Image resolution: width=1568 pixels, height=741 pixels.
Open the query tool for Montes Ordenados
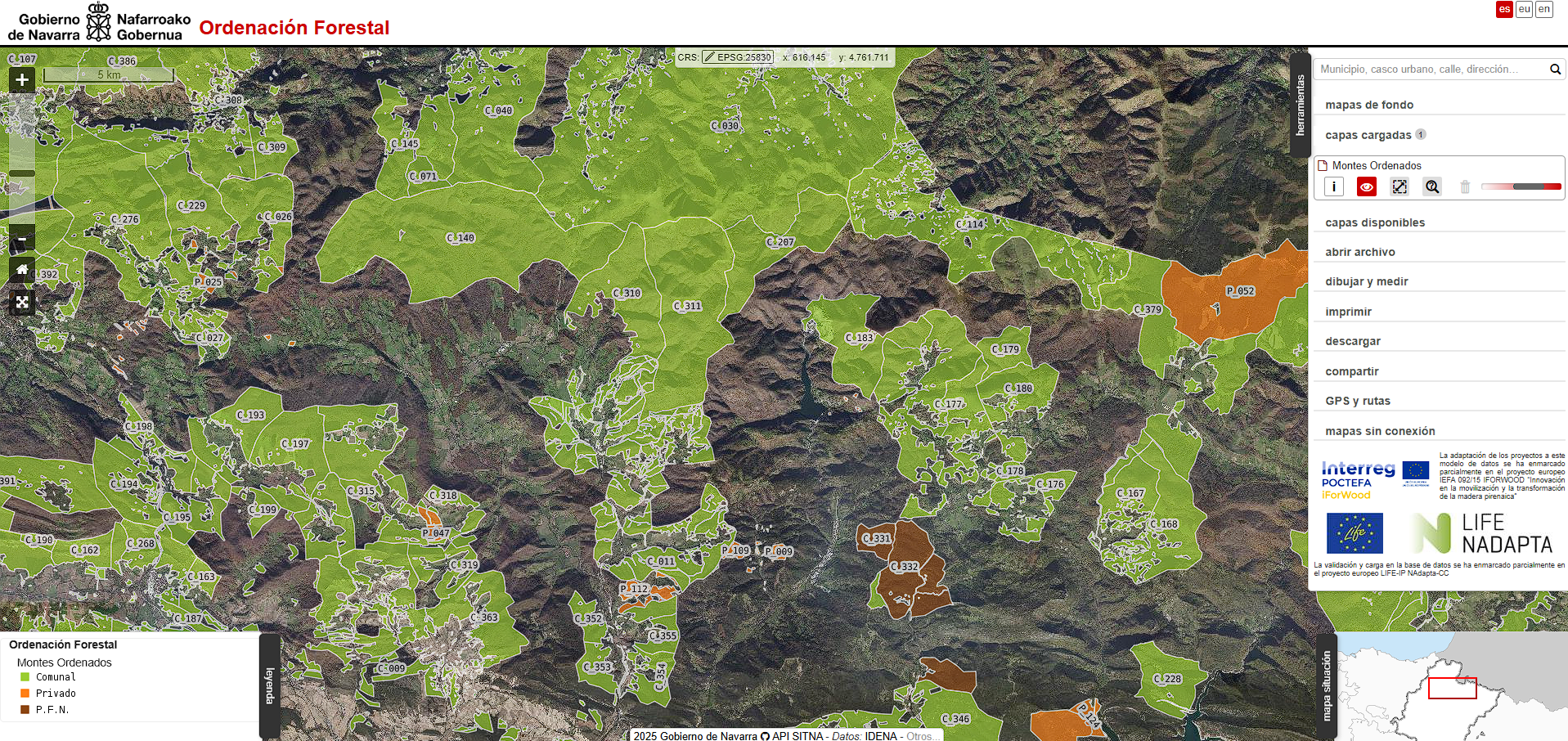pos(1431,186)
